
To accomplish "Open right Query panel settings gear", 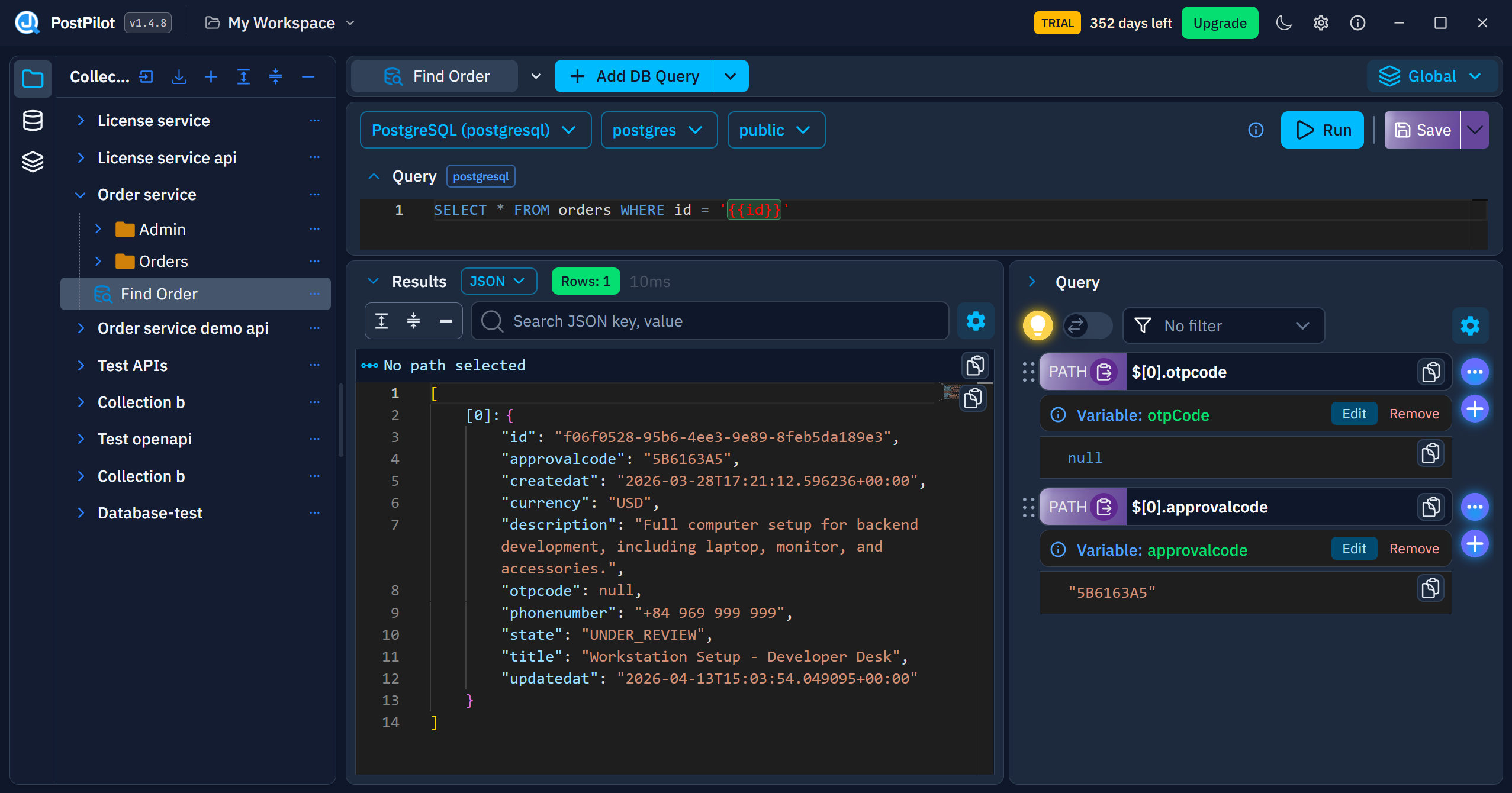I will [1470, 325].
